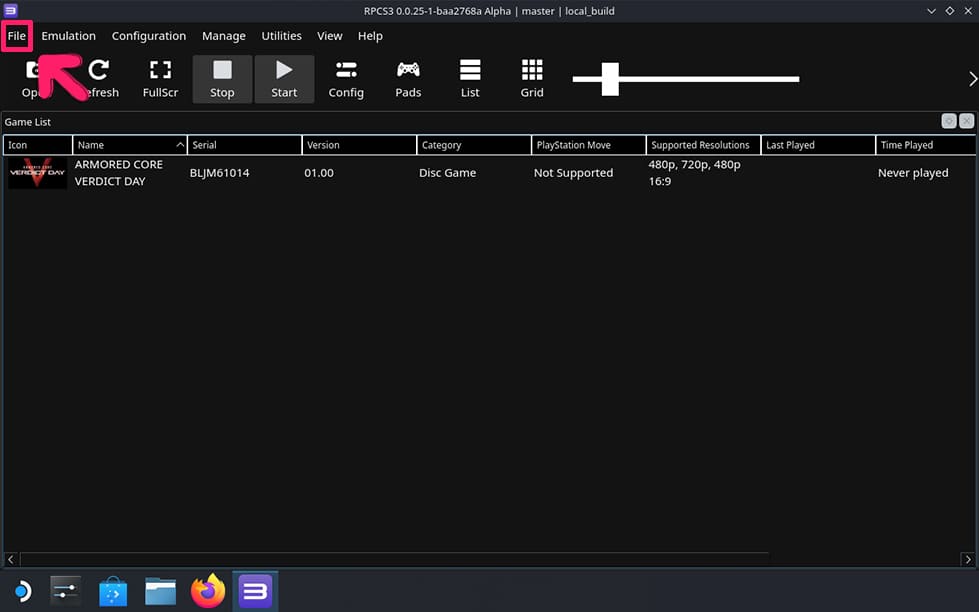Toggle fullscreen with FullScr icon
Image resolution: width=979 pixels, height=612 pixels.
click(160, 79)
